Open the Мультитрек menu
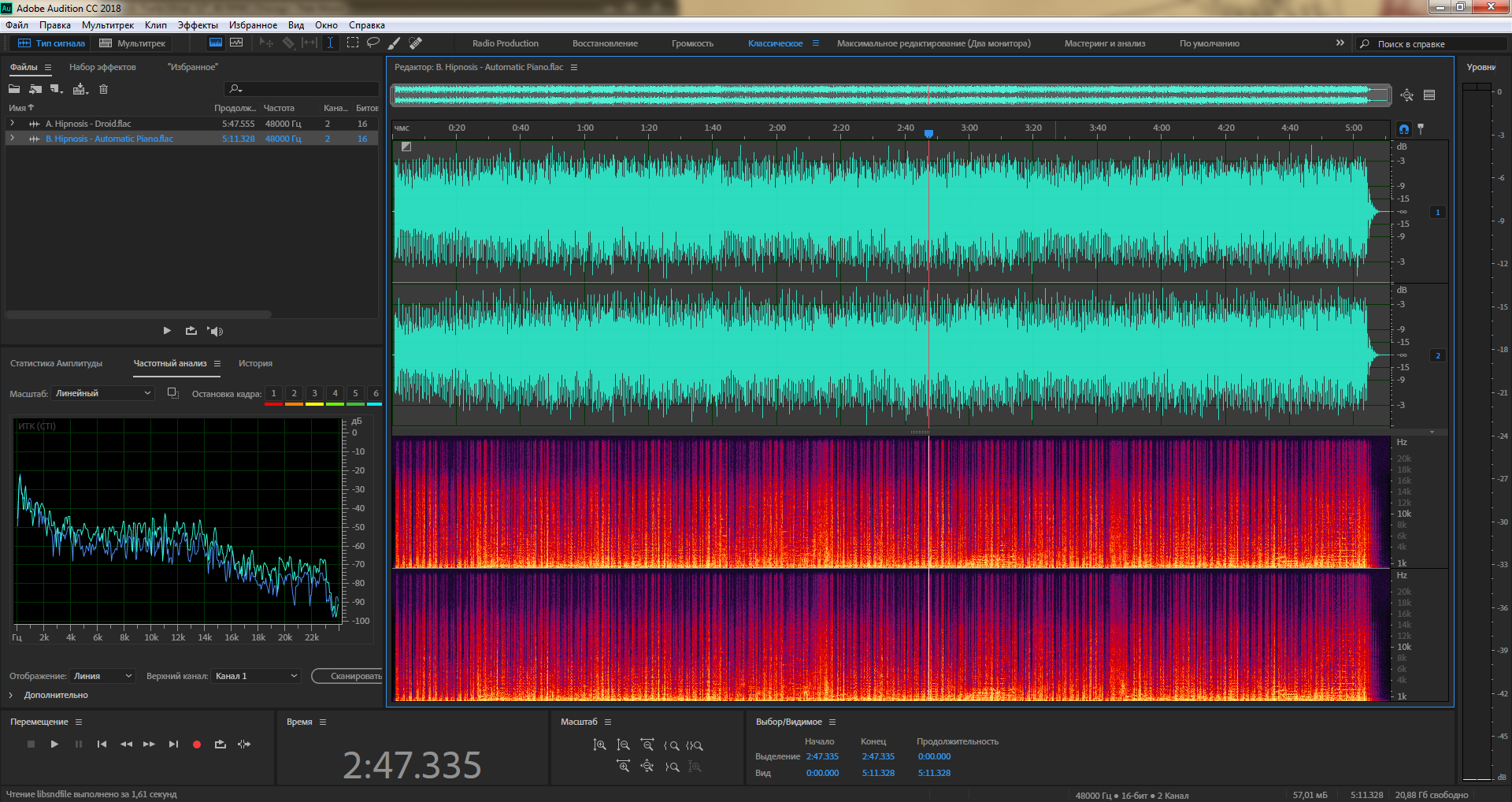The width and height of the screenshot is (1512, 802). pyautogui.click(x=108, y=25)
